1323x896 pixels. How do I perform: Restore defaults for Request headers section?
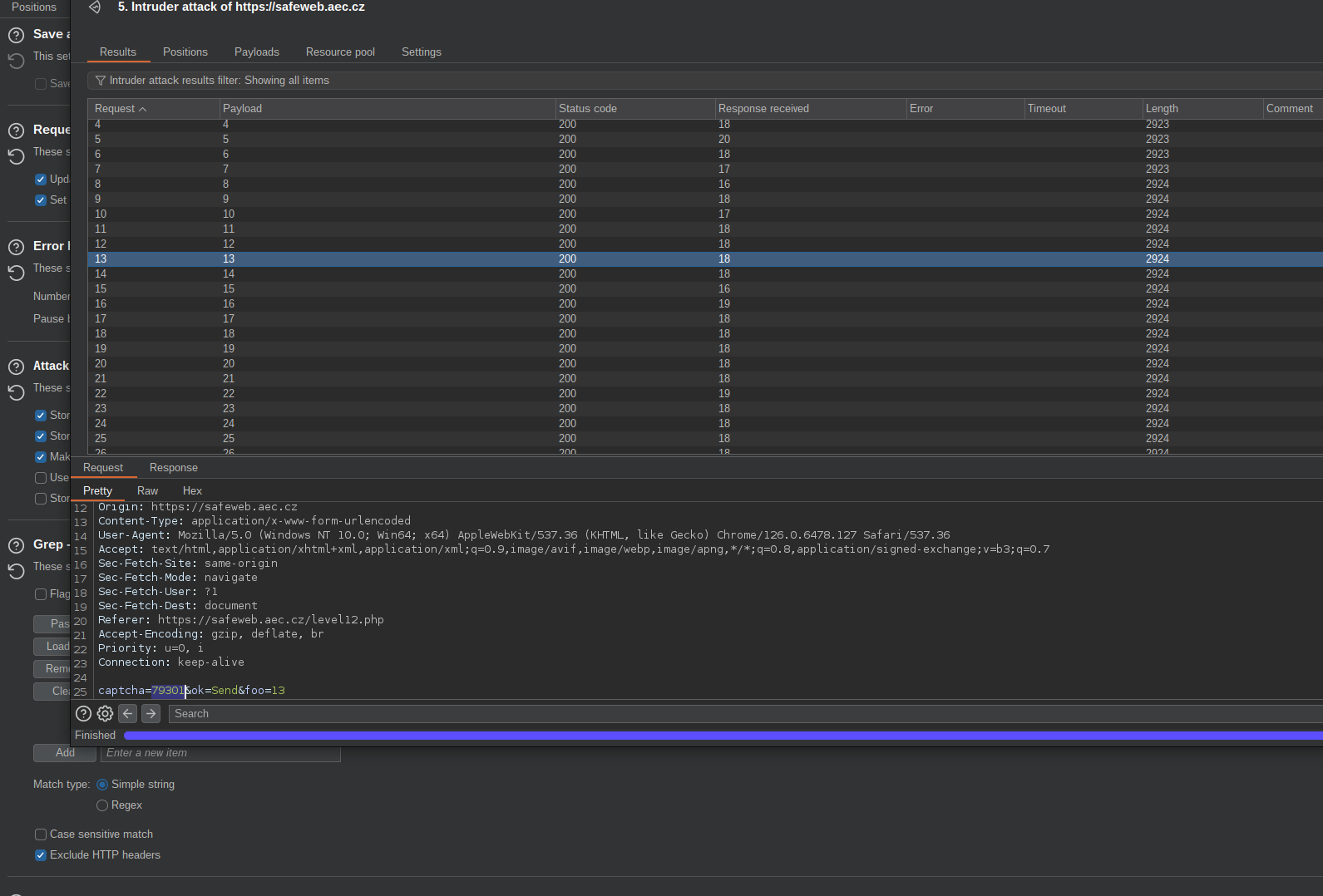pos(16,156)
